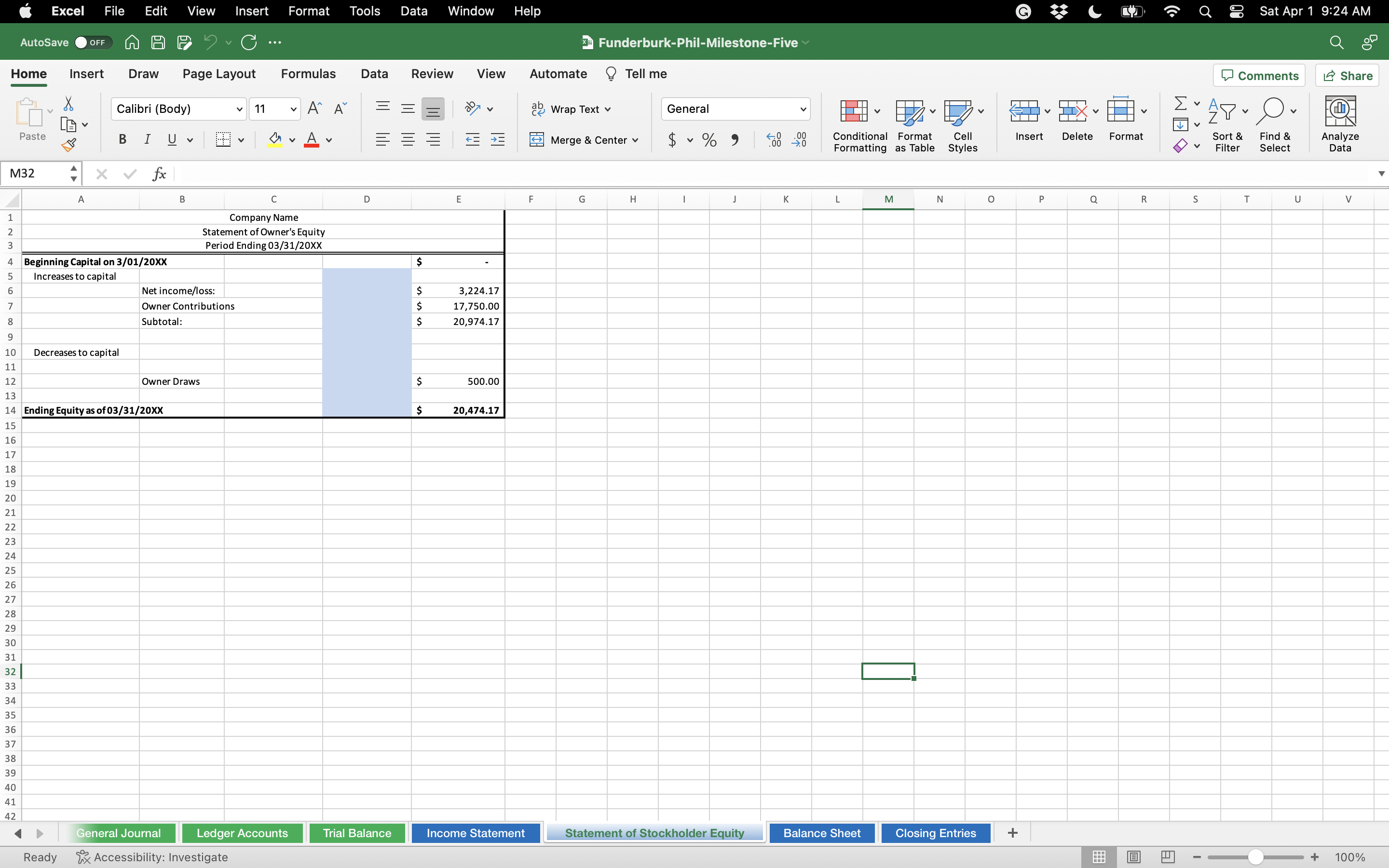Click the Cut scissors icon
This screenshot has height=868, width=1389.
(x=68, y=104)
